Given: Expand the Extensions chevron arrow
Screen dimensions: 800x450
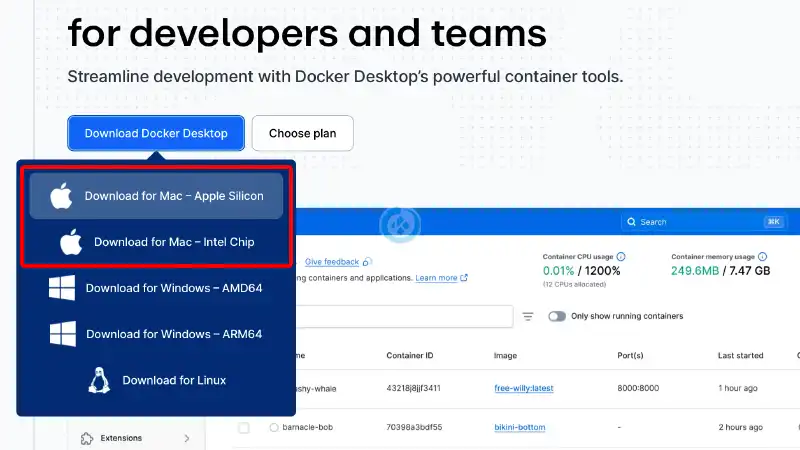Looking at the screenshot, I should pyautogui.click(x=187, y=438).
